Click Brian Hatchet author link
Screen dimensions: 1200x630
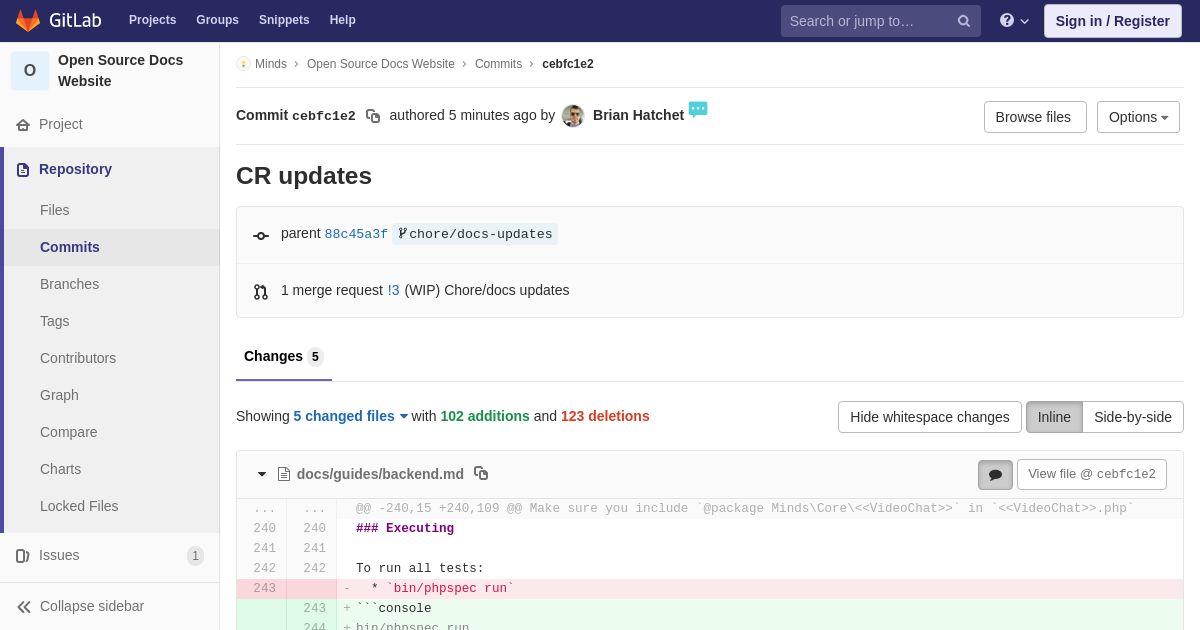638,115
